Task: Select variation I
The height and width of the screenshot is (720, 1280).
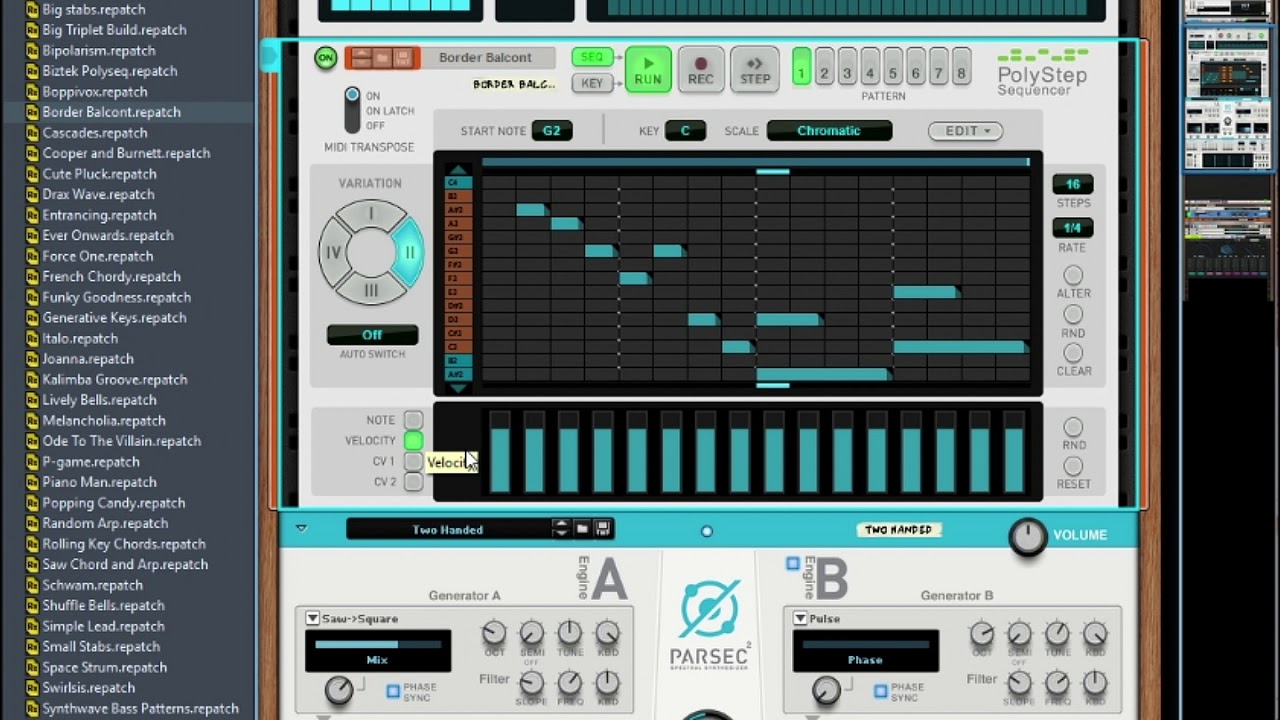Action: coord(371,214)
